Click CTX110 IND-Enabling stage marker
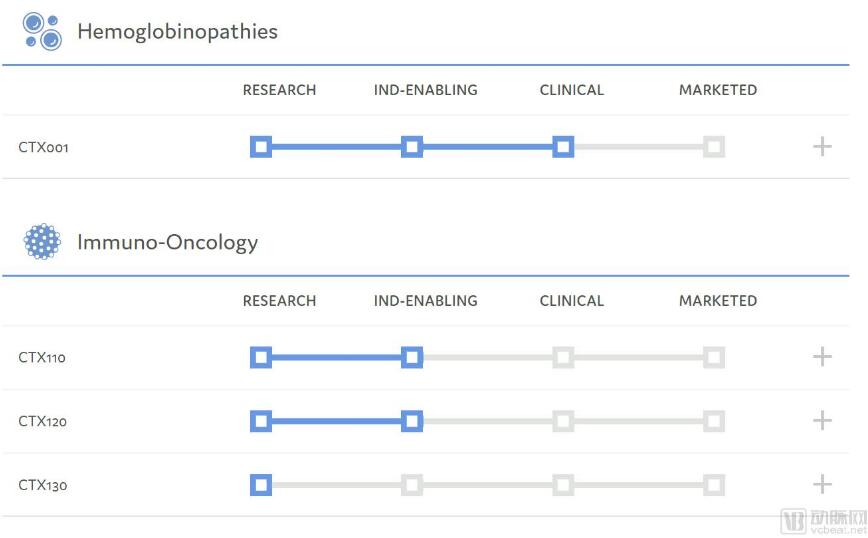The width and height of the screenshot is (868, 538). (x=412, y=357)
